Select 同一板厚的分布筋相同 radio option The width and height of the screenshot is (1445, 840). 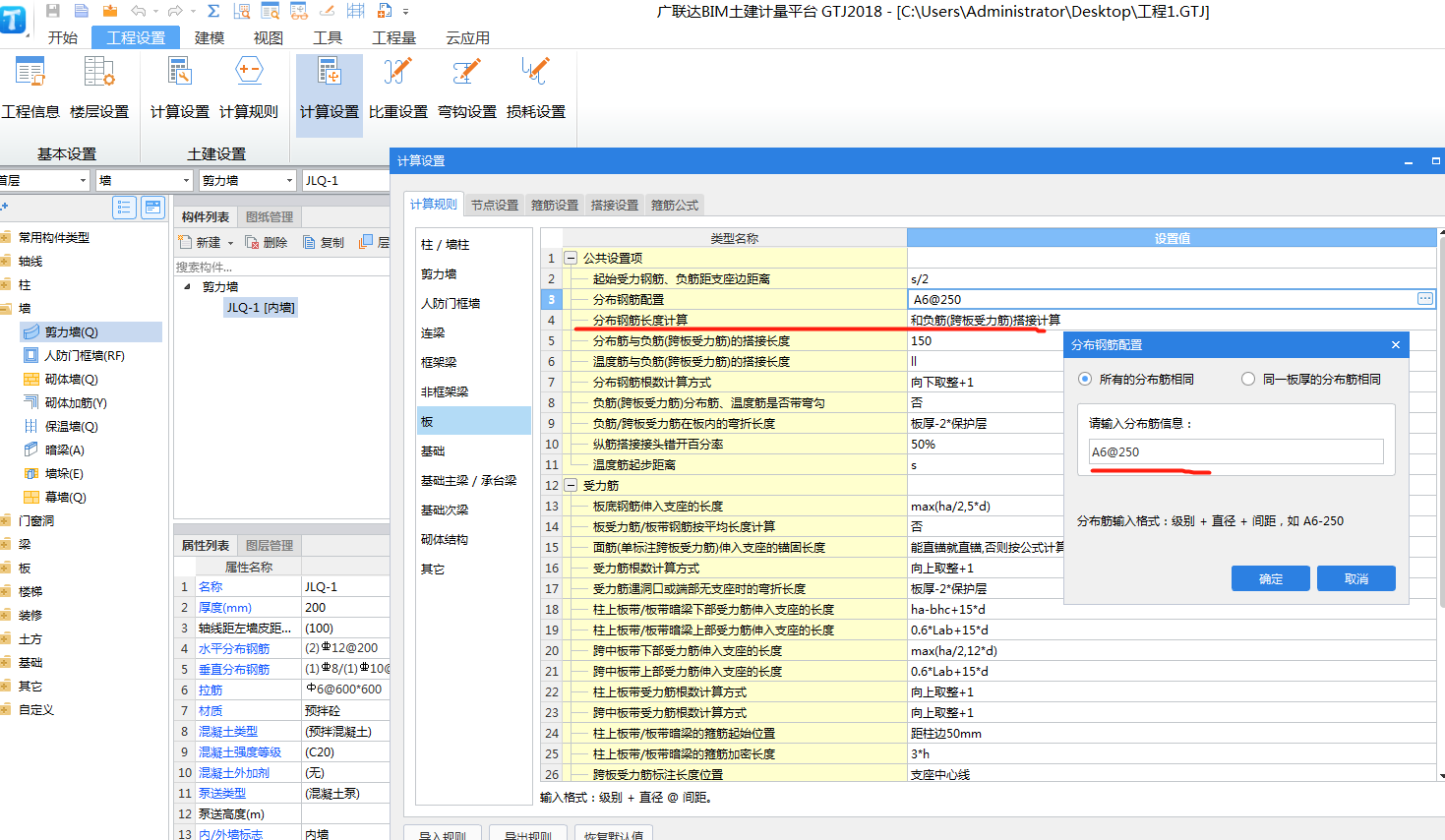(1248, 379)
